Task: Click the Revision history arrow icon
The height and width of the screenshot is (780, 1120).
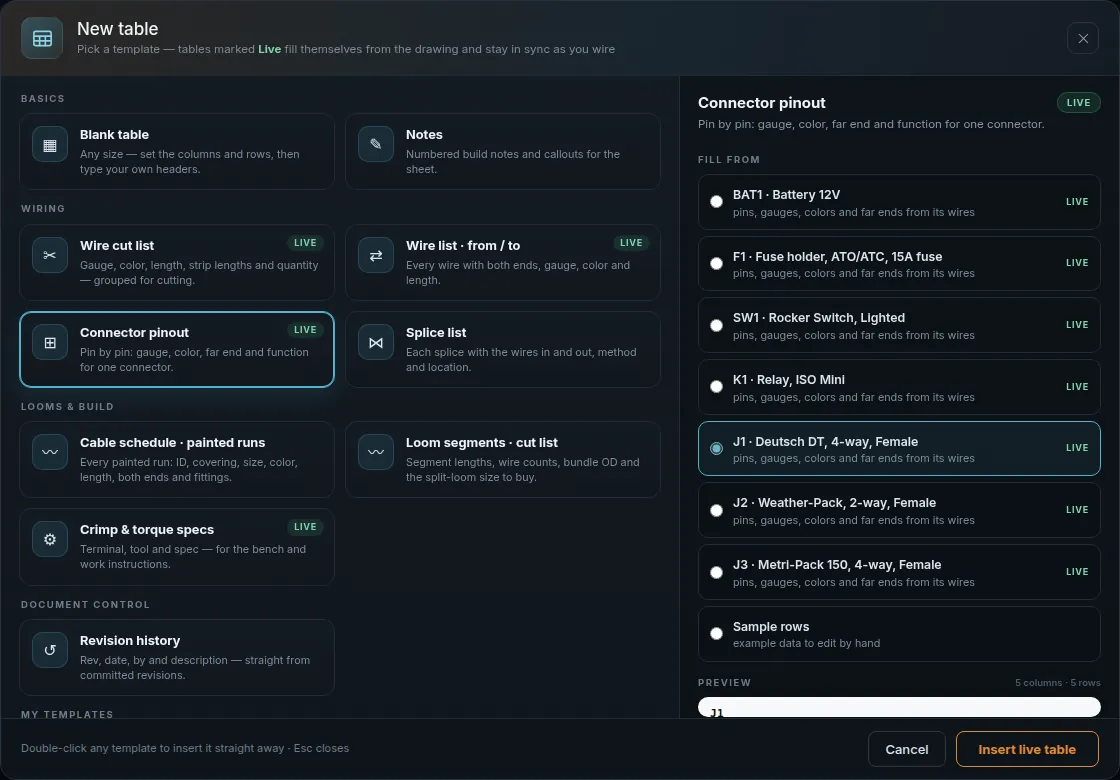Action: tap(50, 651)
